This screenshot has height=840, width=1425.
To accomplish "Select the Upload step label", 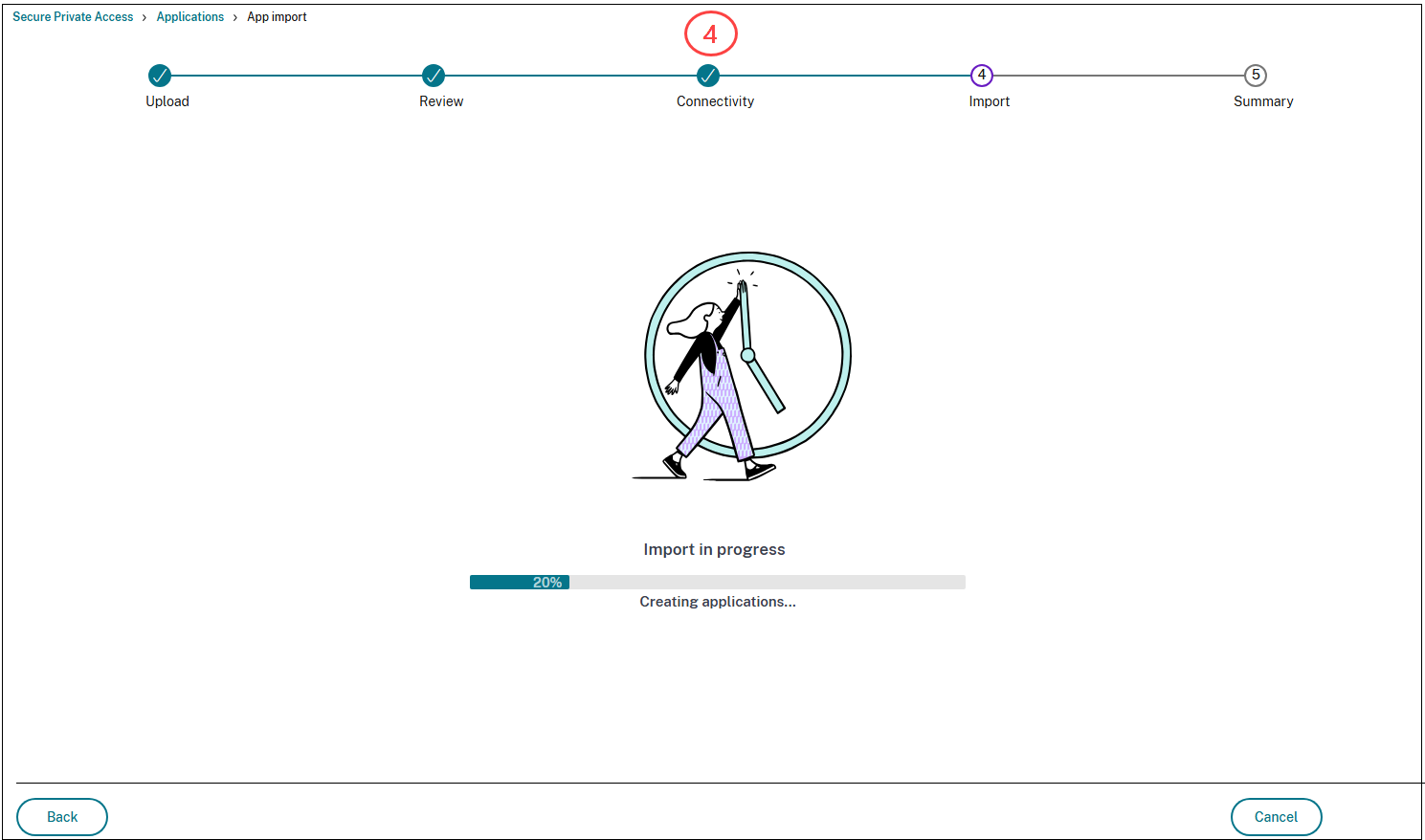I will click(x=167, y=100).
